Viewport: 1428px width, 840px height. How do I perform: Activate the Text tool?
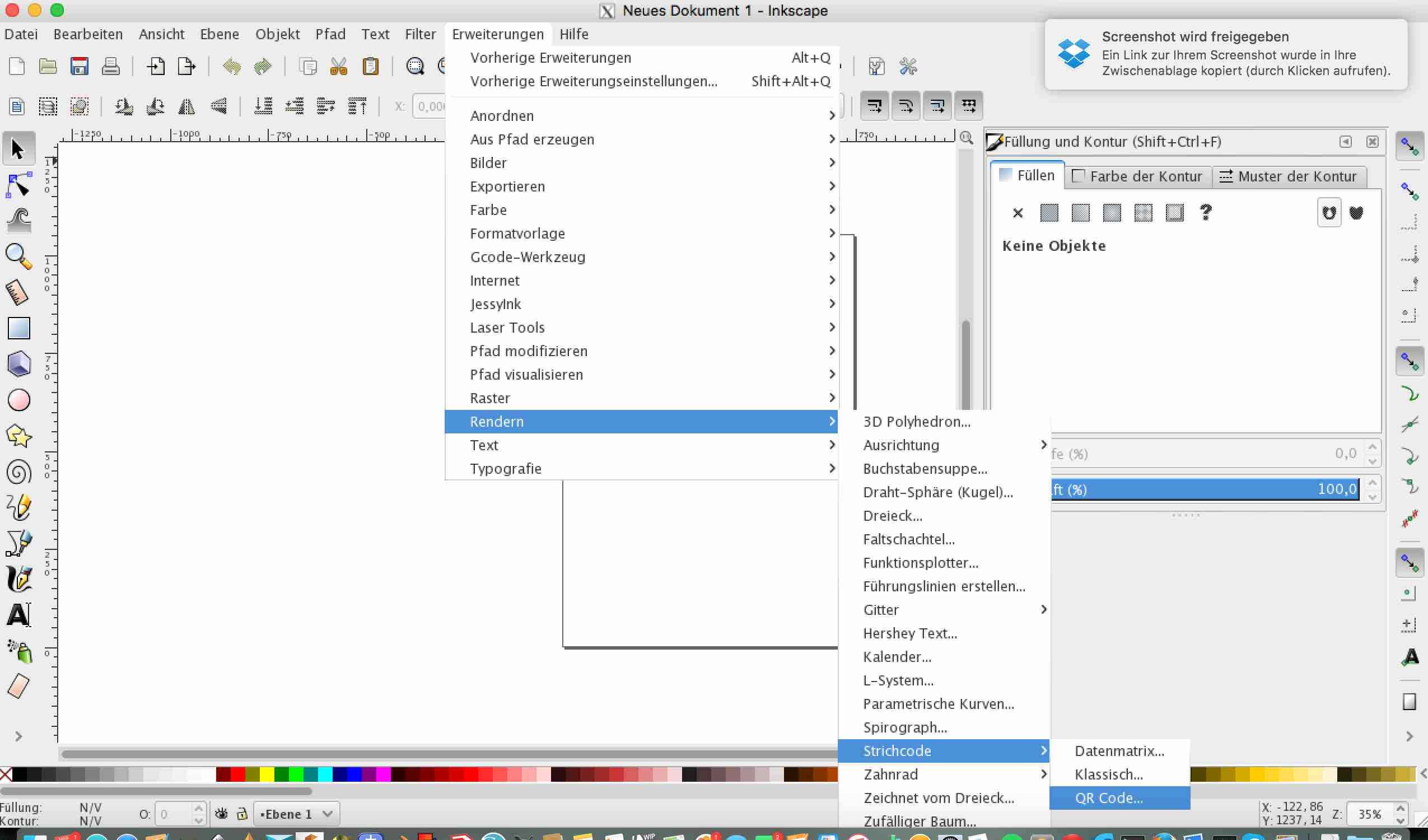pyautogui.click(x=18, y=615)
